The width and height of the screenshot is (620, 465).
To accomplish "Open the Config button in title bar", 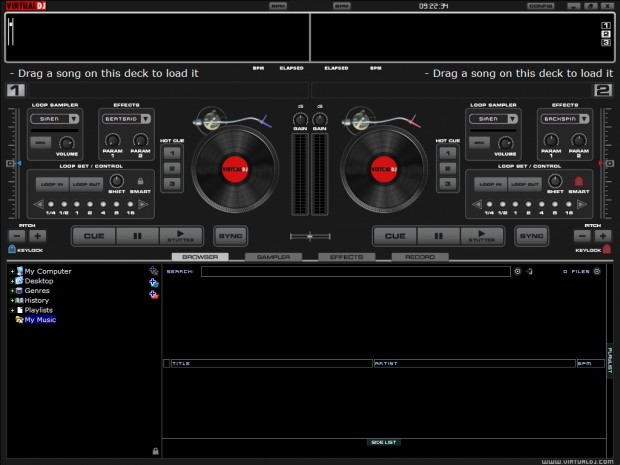I will point(541,6).
